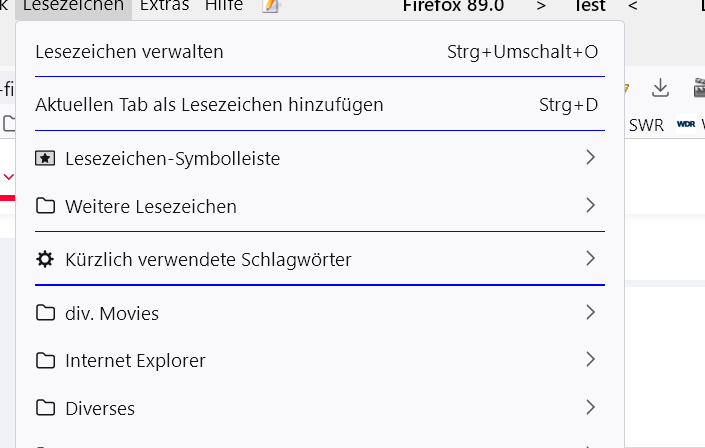Viewport: 705px width, 448px height.
Task: Expand Lesezeichen-Symbolleiste submenu arrow
Action: (590, 157)
